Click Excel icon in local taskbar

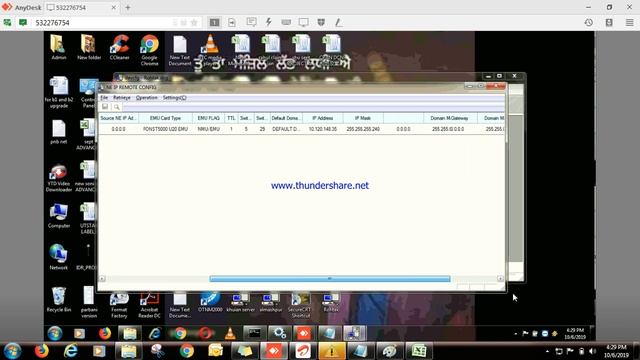tap(419, 351)
